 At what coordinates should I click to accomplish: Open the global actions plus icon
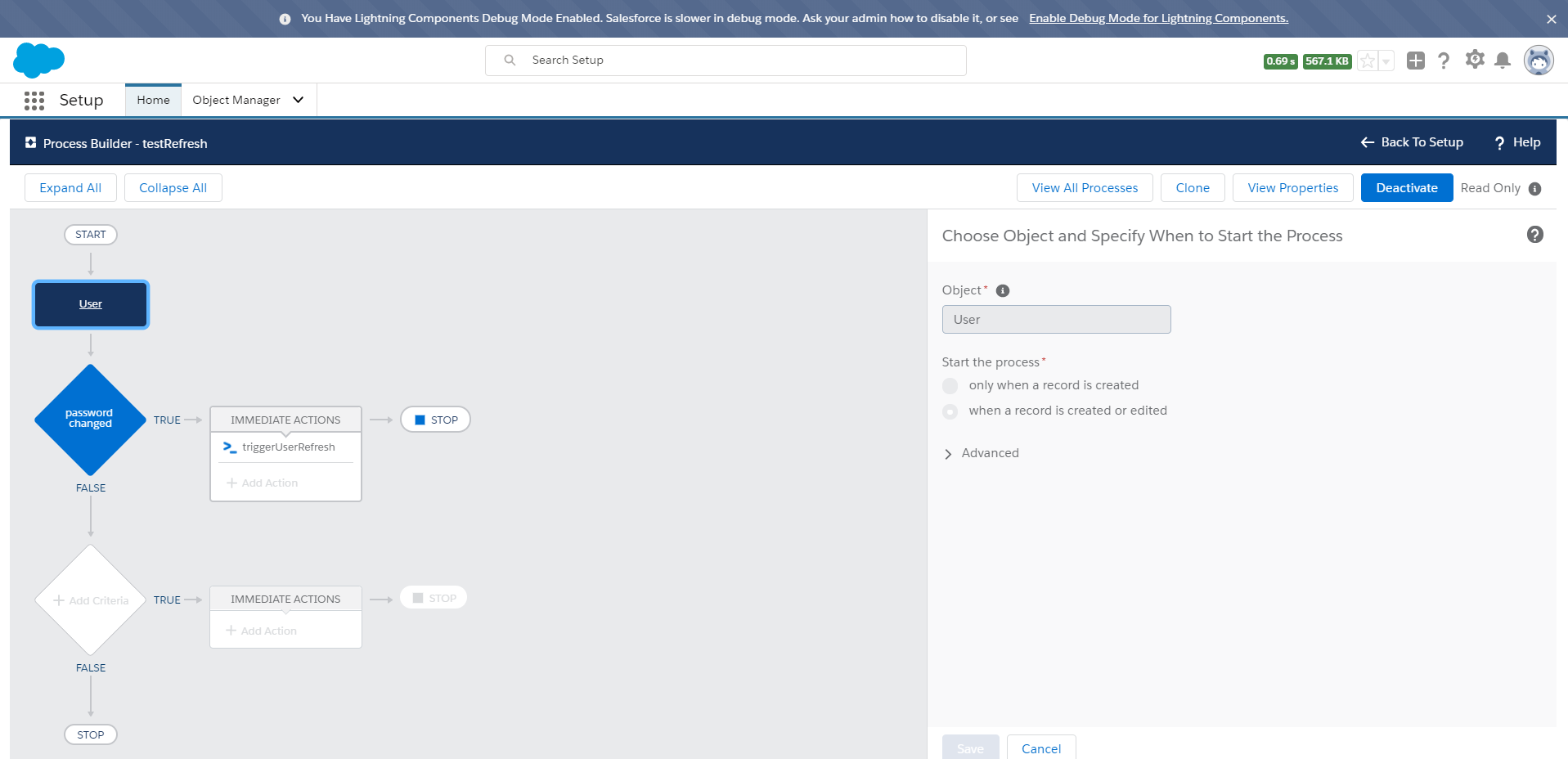click(1416, 61)
